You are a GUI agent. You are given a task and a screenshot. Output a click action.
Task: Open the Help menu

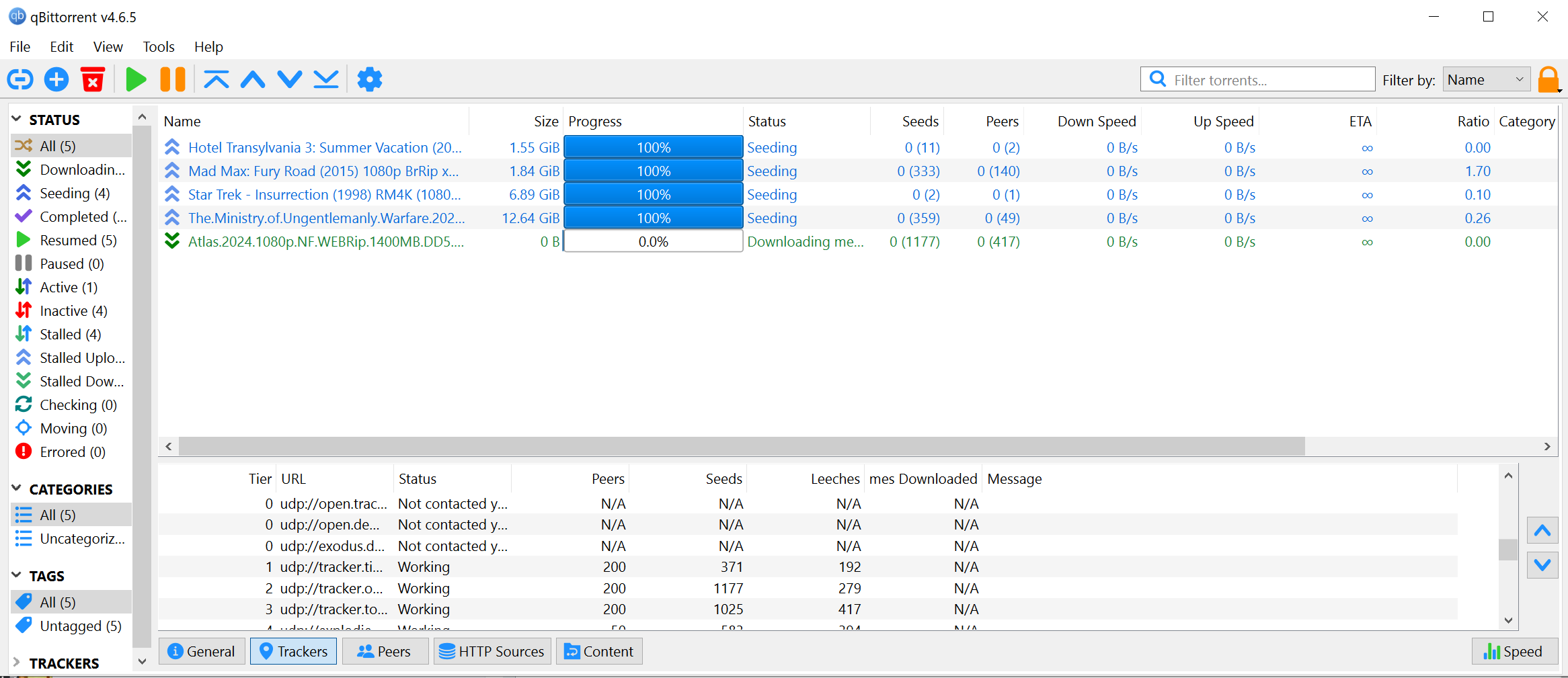[208, 46]
